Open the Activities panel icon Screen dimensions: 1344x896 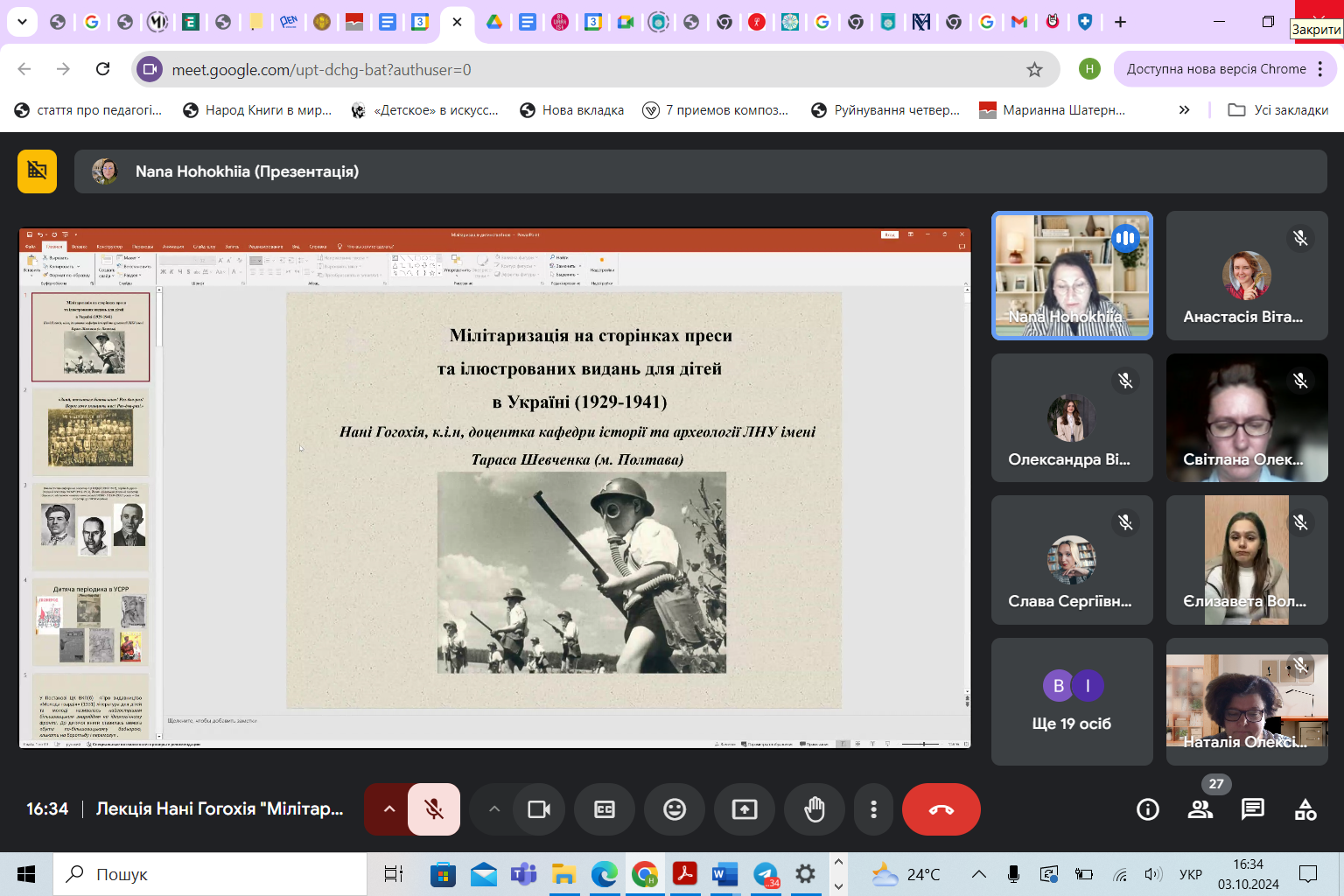pos(1305,809)
